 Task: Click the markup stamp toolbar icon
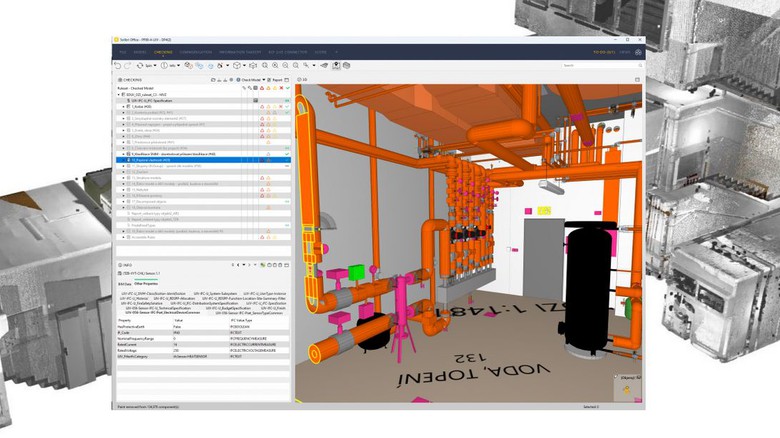pos(335,65)
